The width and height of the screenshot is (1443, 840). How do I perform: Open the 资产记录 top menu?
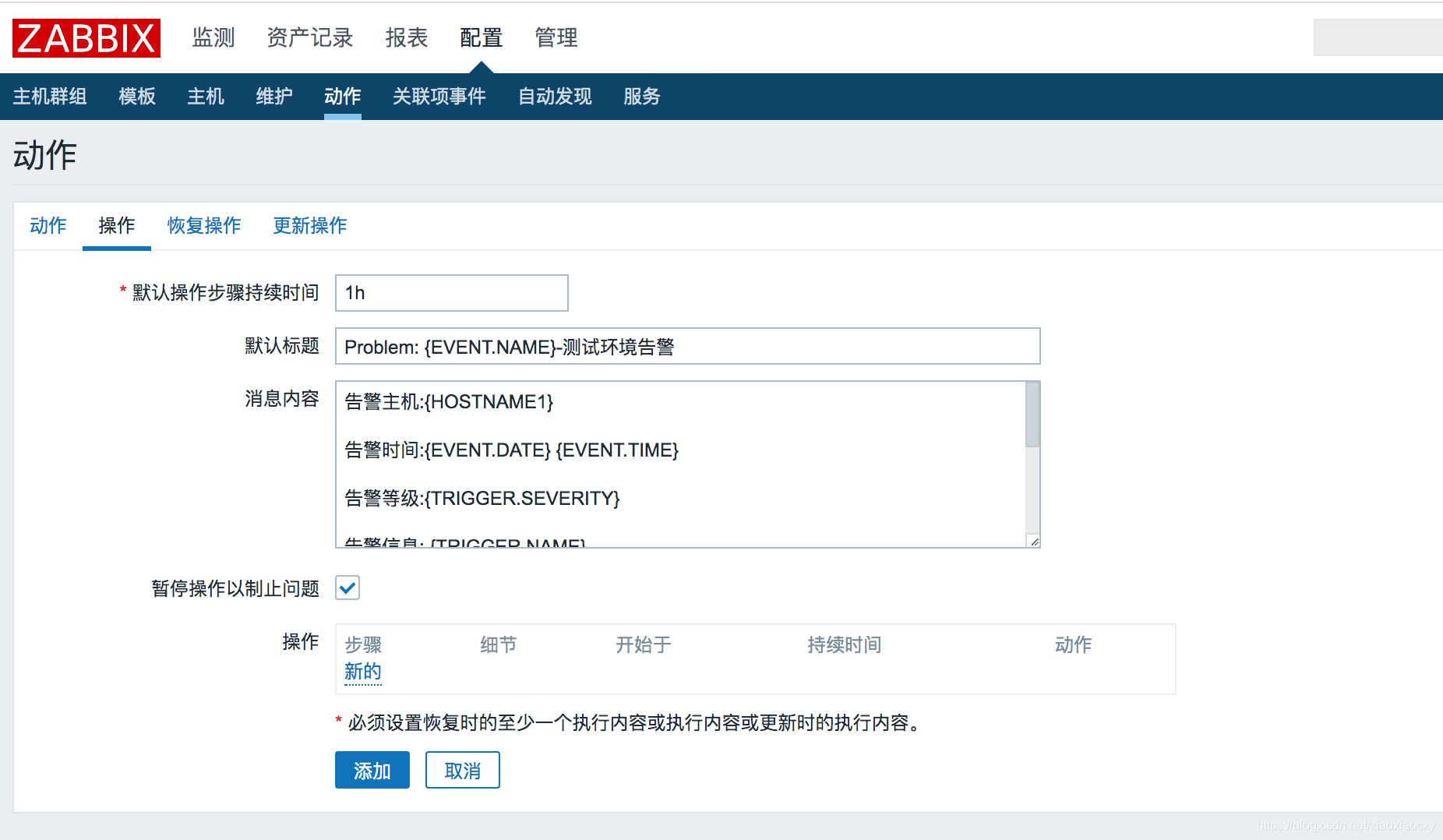310,37
